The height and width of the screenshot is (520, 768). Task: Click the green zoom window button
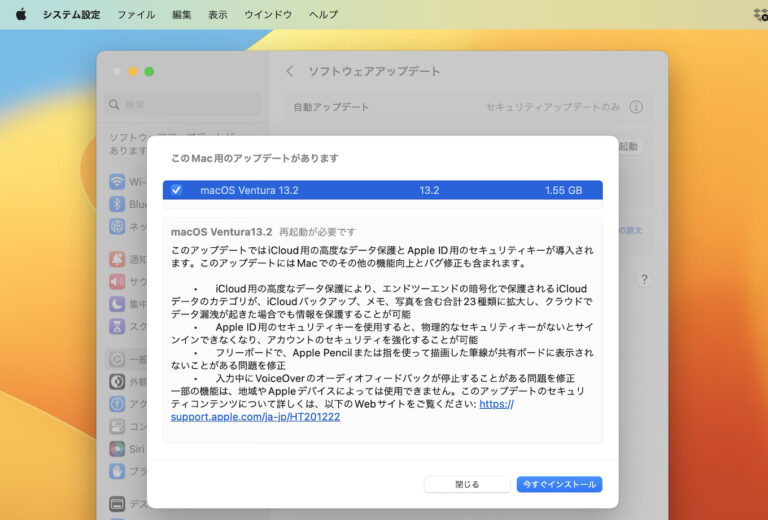point(149,72)
